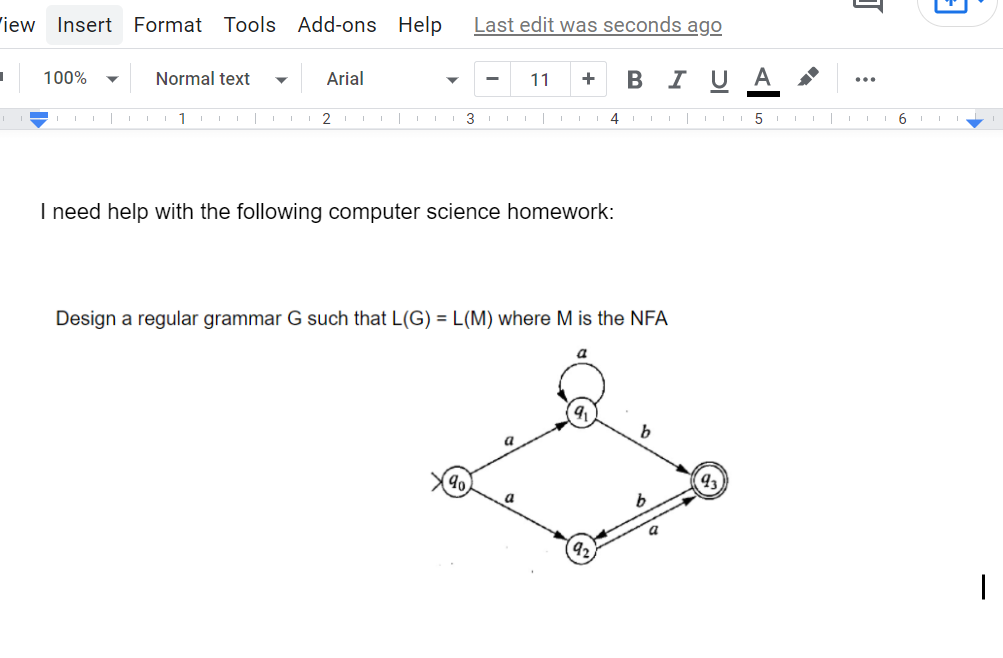Open the text color picker
The width and height of the screenshot is (1003, 658).
click(x=761, y=78)
